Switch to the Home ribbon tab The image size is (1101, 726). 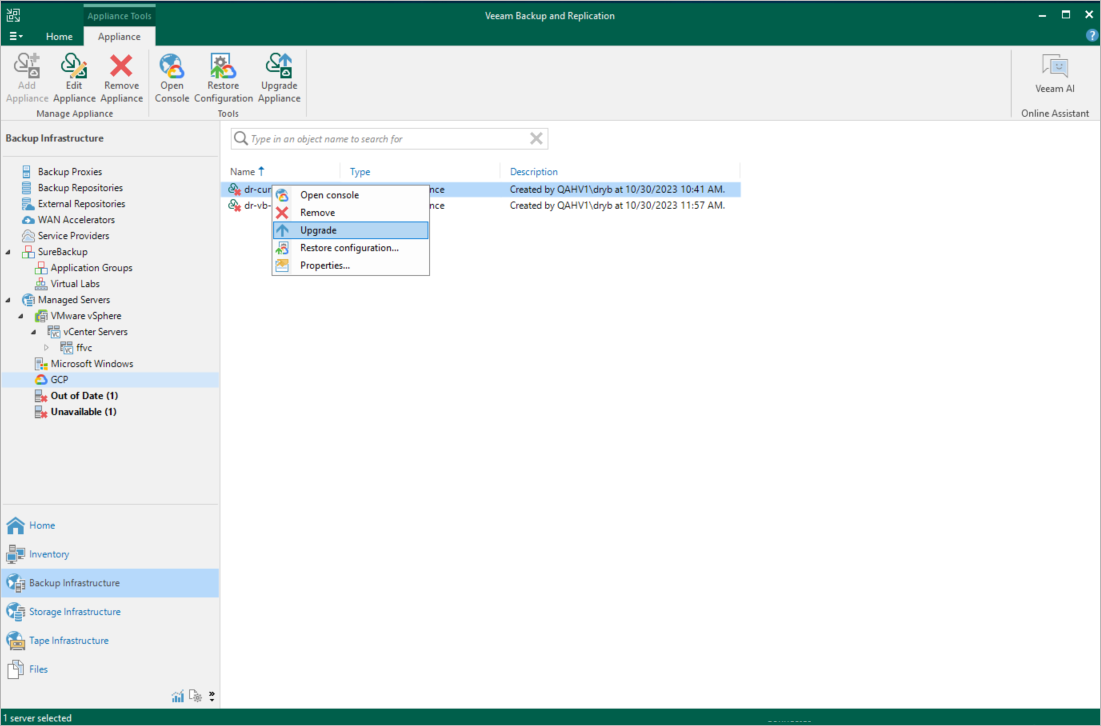[59, 37]
